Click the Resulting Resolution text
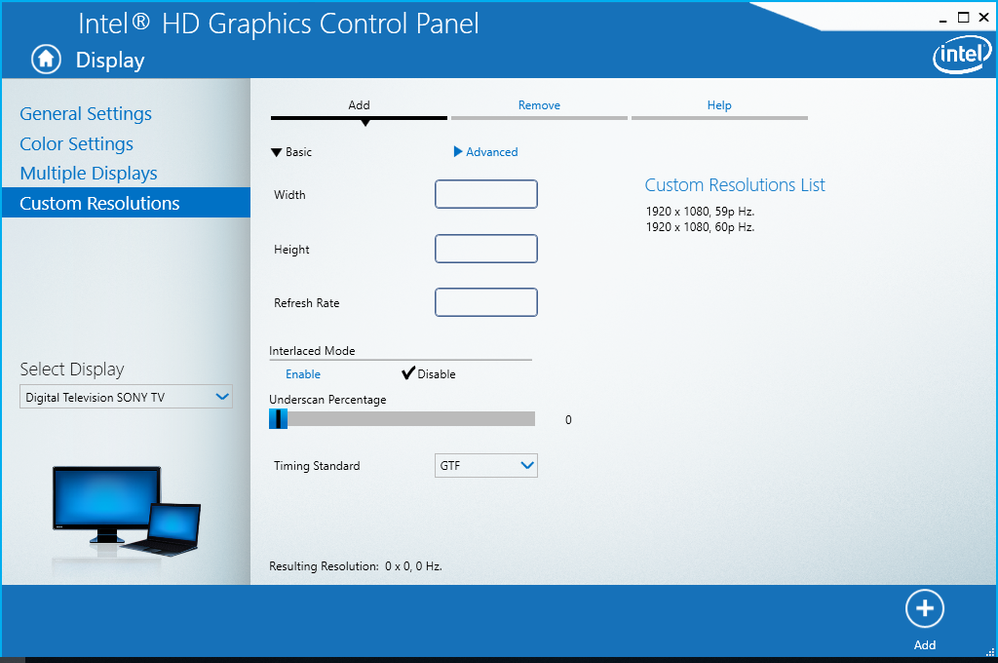 [x=355, y=566]
